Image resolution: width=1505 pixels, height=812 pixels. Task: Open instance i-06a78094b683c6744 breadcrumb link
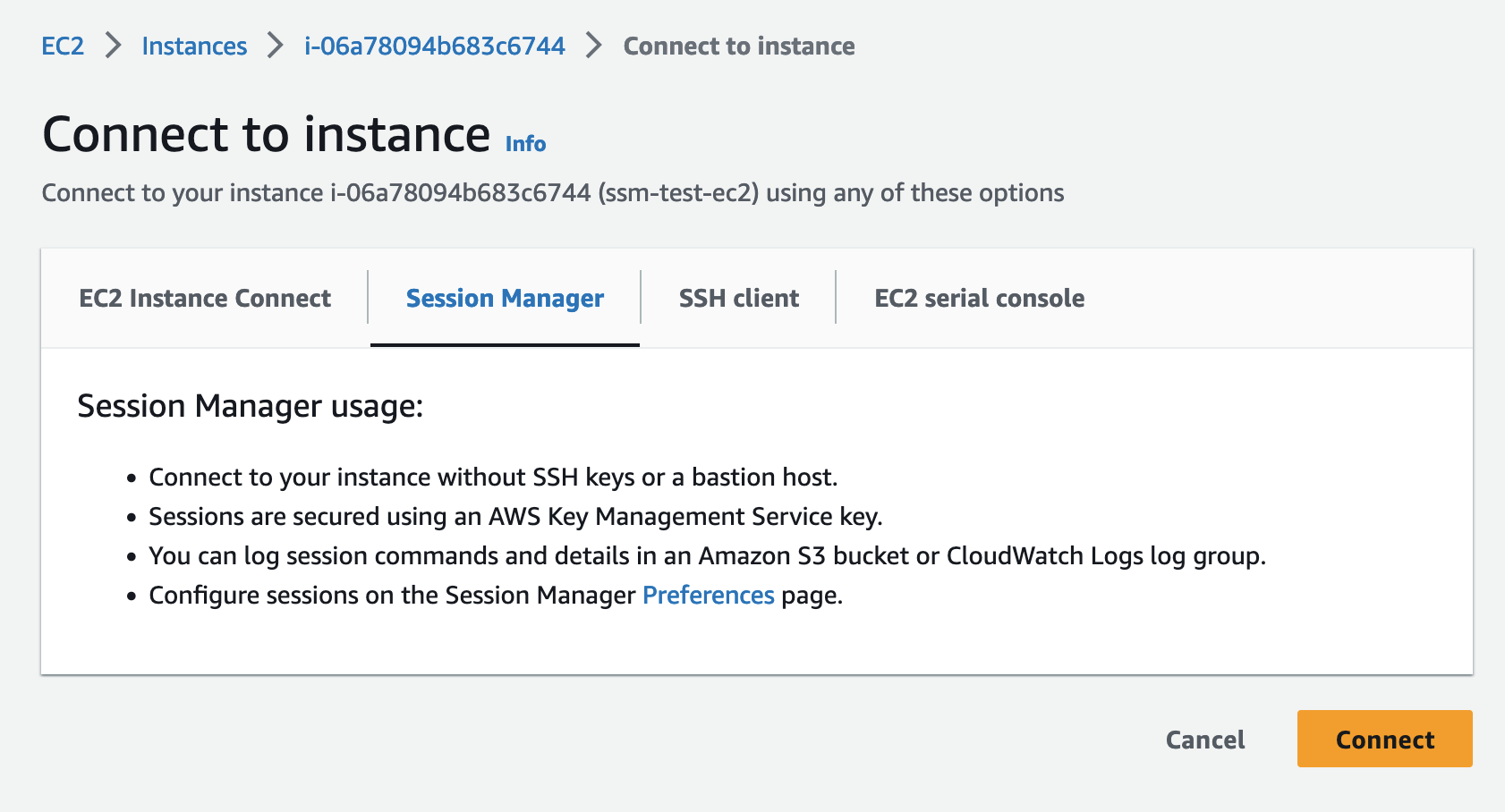click(435, 46)
